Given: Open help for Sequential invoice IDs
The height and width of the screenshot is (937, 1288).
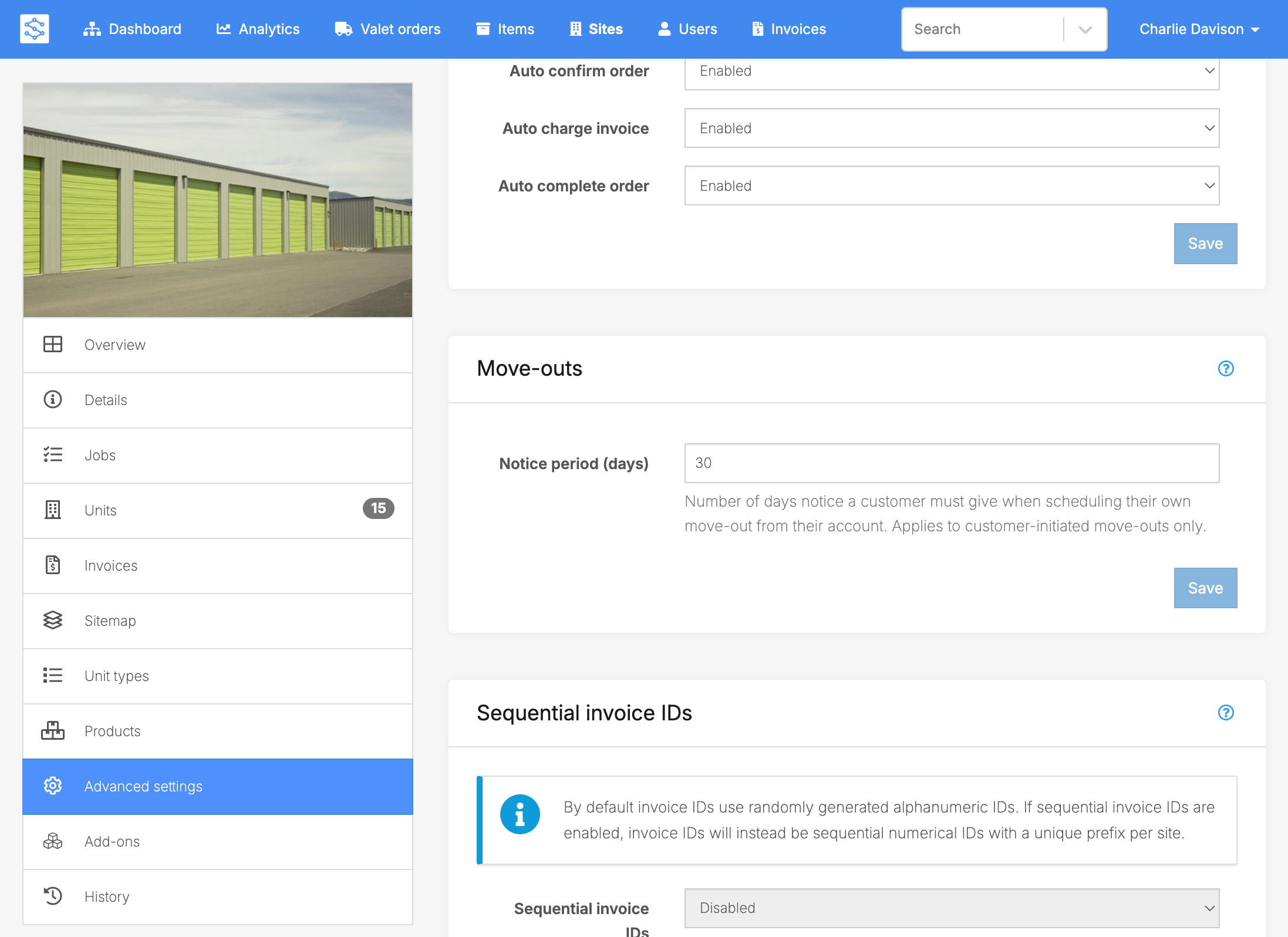Looking at the screenshot, I should [1226, 713].
